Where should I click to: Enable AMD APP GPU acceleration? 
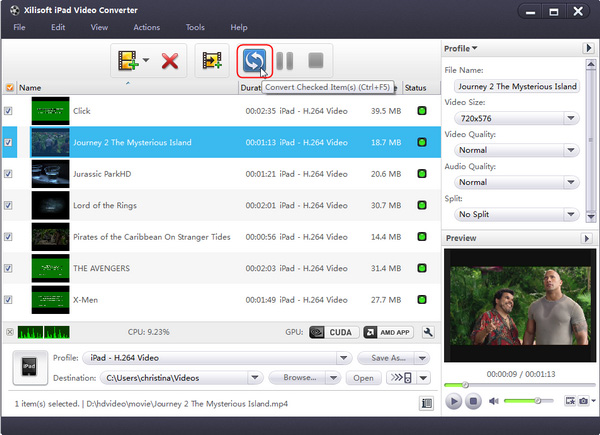pos(388,332)
